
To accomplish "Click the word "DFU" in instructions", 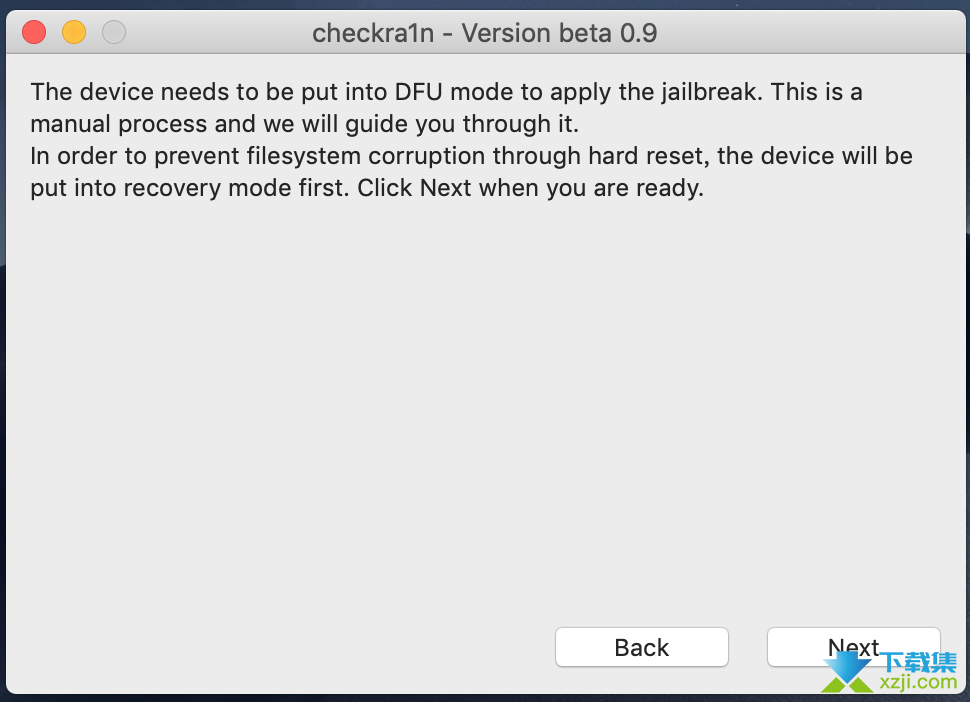I will pos(419,92).
